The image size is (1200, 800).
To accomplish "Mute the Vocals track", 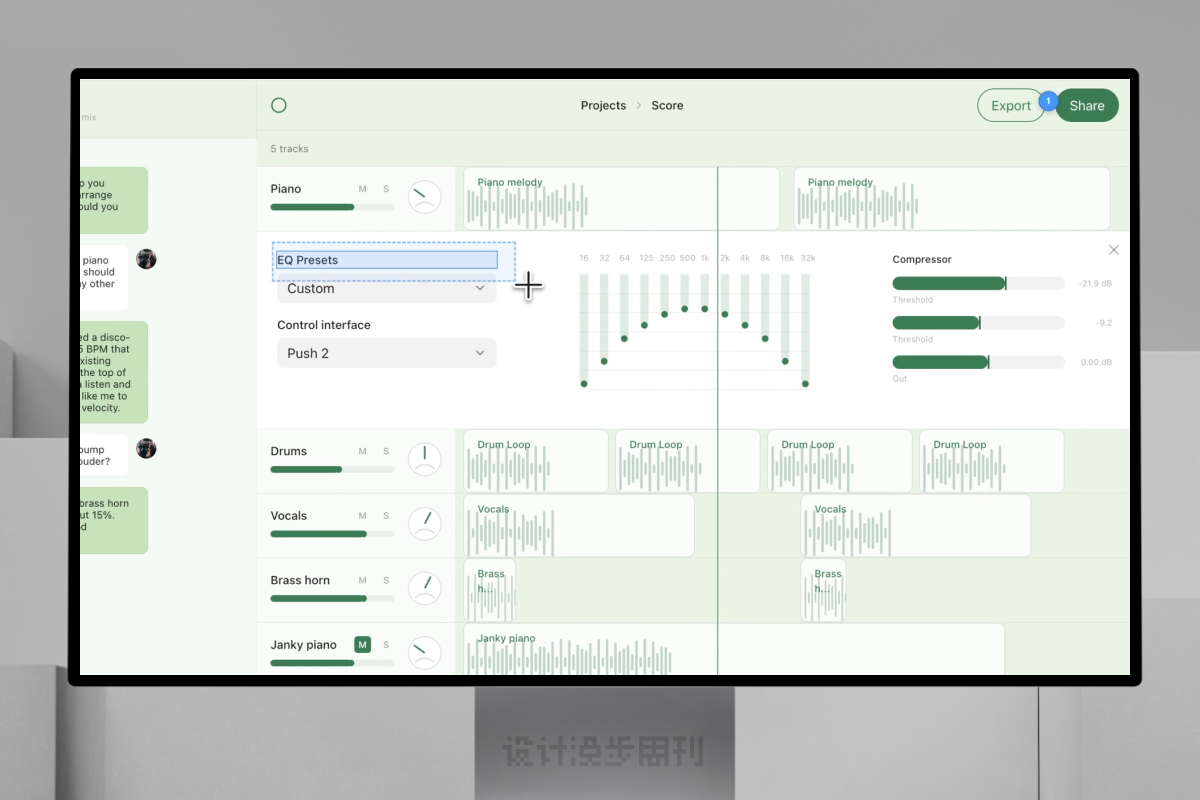I will pyautogui.click(x=362, y=516).
